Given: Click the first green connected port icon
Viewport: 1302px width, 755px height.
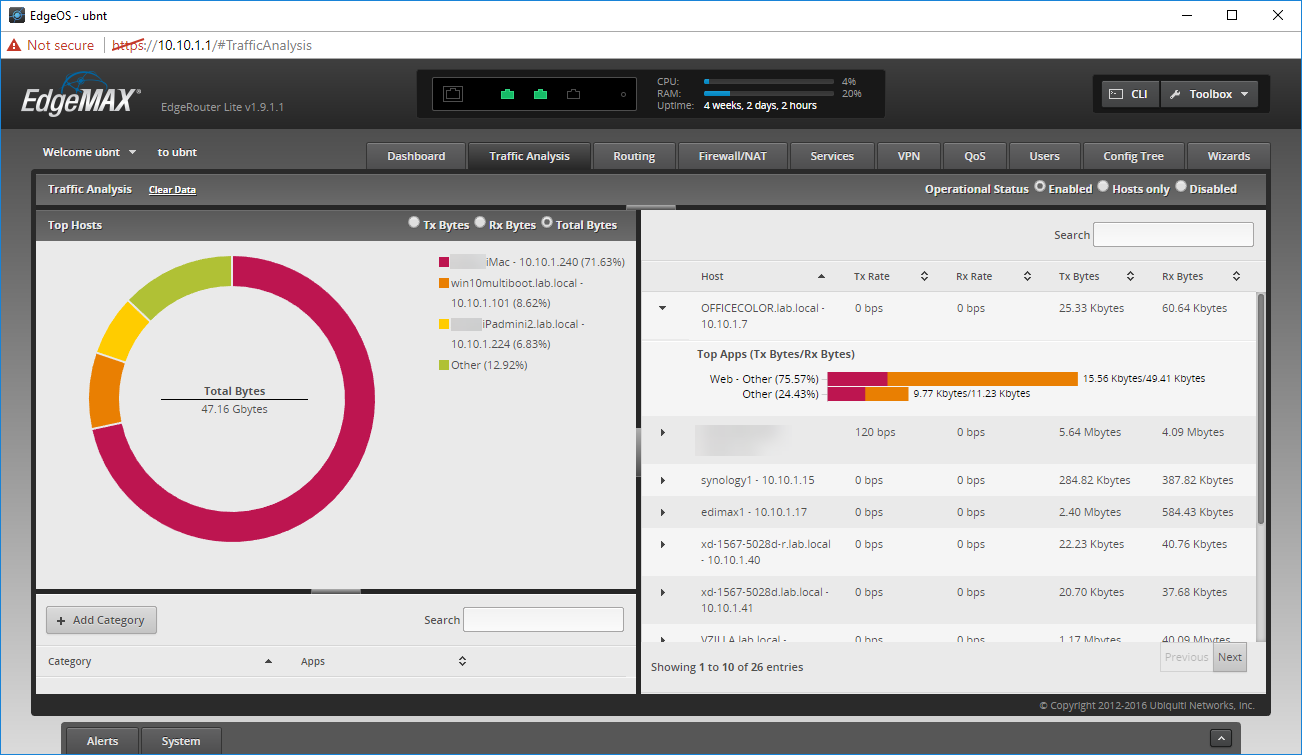Looking at the screenshot, I should [x=508, y=94].
